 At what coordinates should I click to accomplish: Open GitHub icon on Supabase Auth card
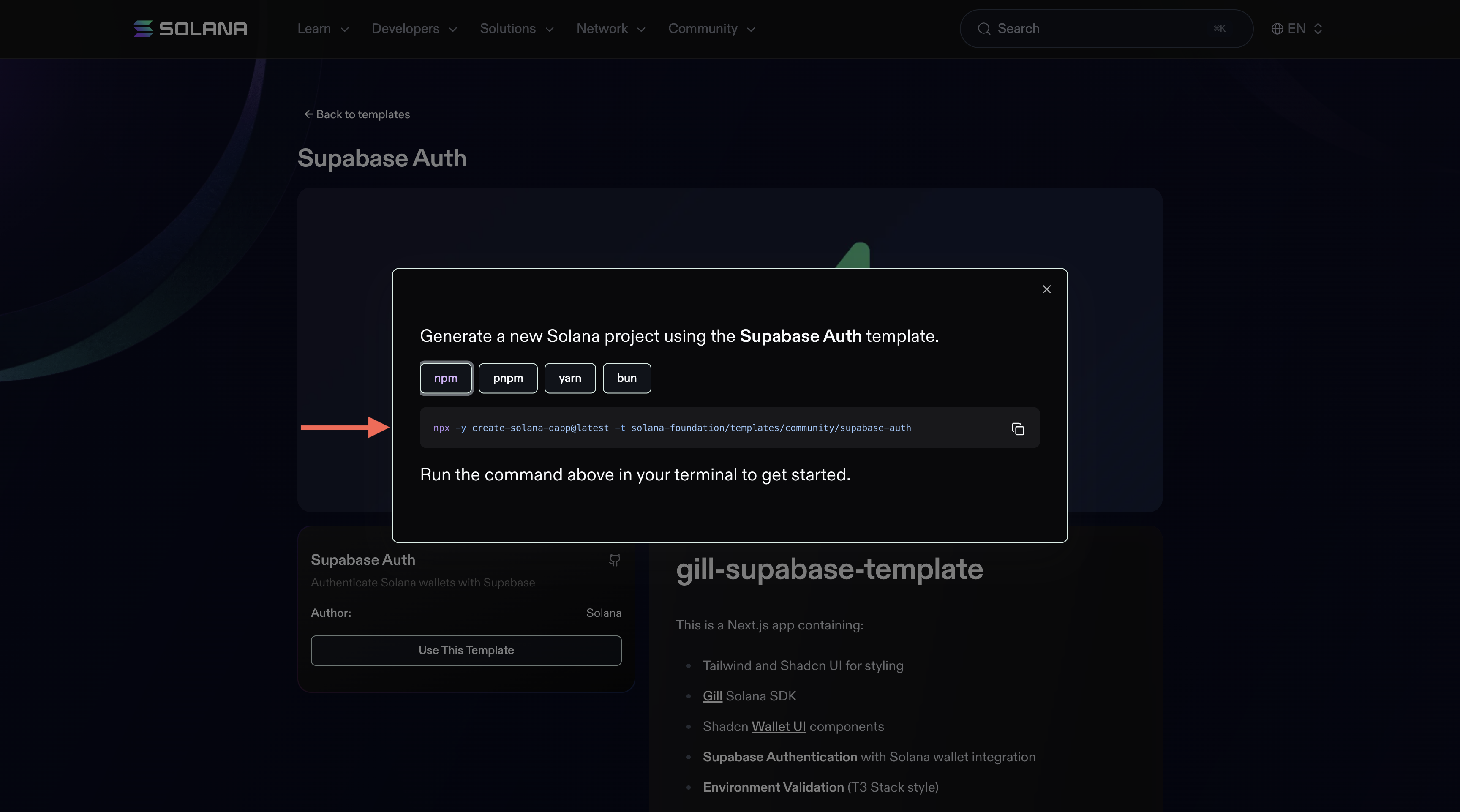(x=614, y=560)
